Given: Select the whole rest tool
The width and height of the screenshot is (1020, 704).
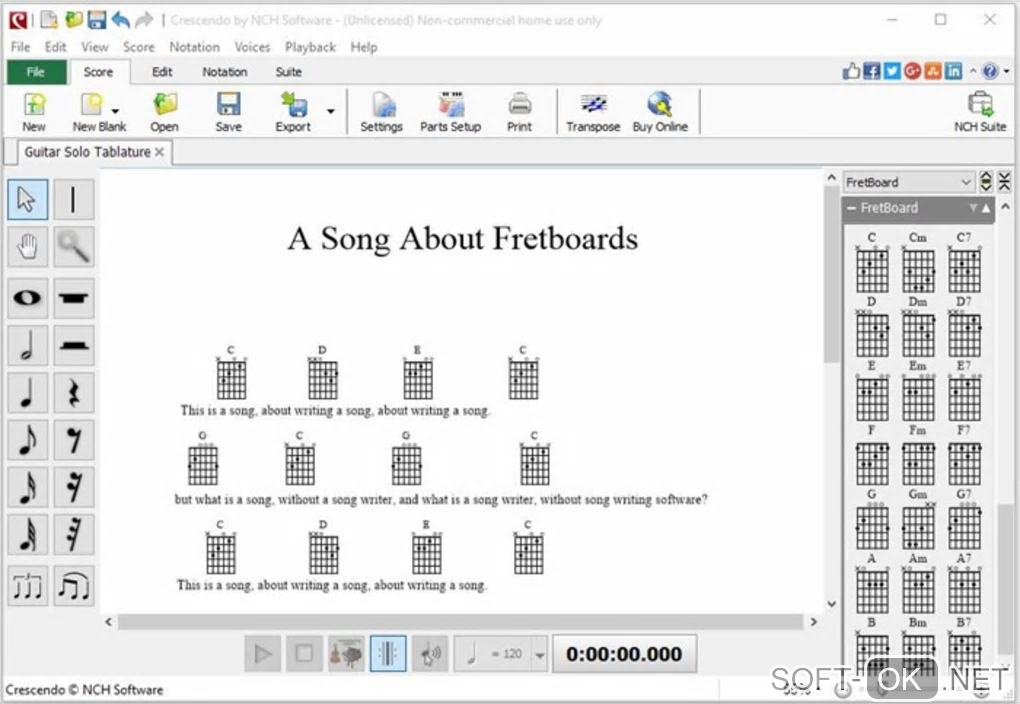Looking at the screenshot, I should click(x=74, y=298).
